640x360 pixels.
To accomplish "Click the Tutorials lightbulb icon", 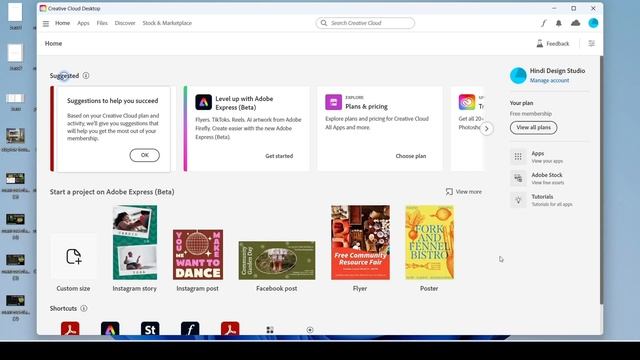I will tap(518, 200).
